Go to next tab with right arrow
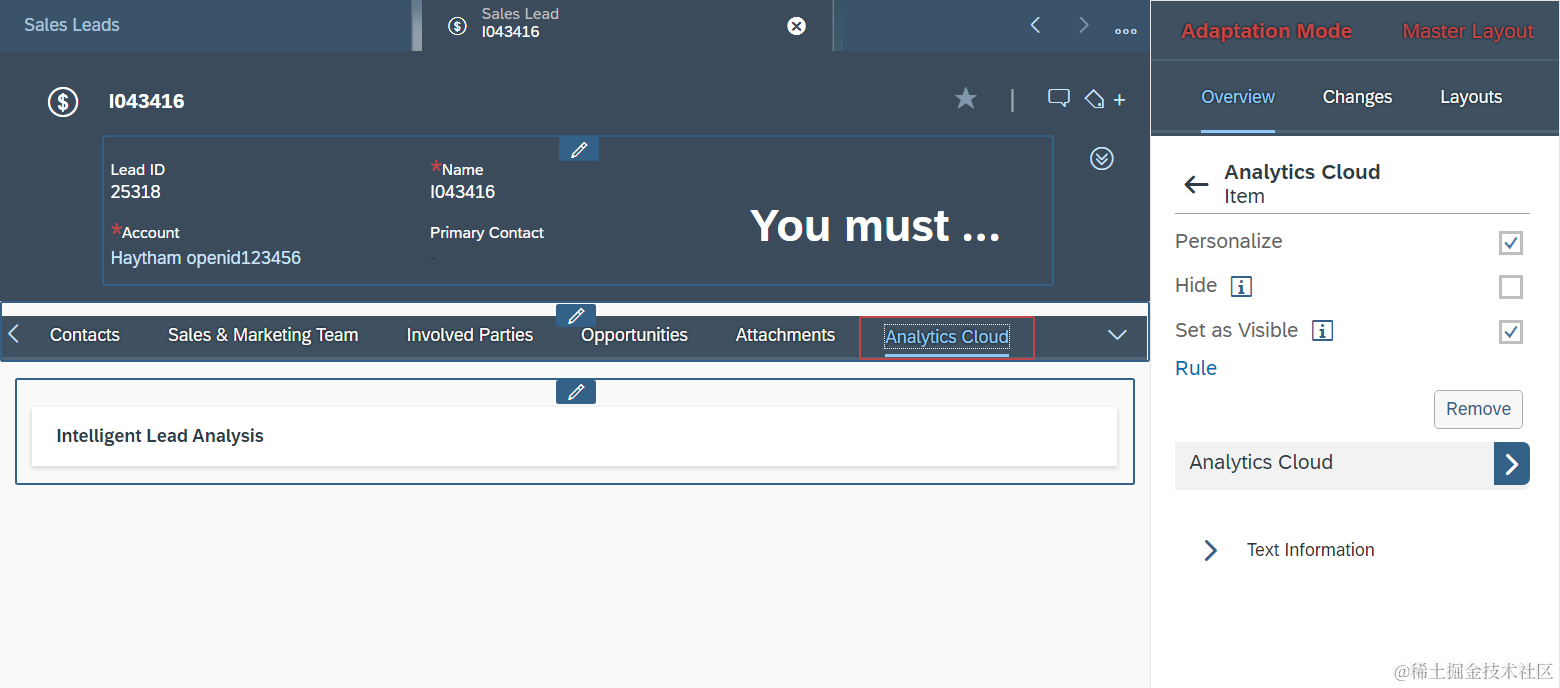The height and width of the screenshot is (688, 1560). [x=1083, y=25]
